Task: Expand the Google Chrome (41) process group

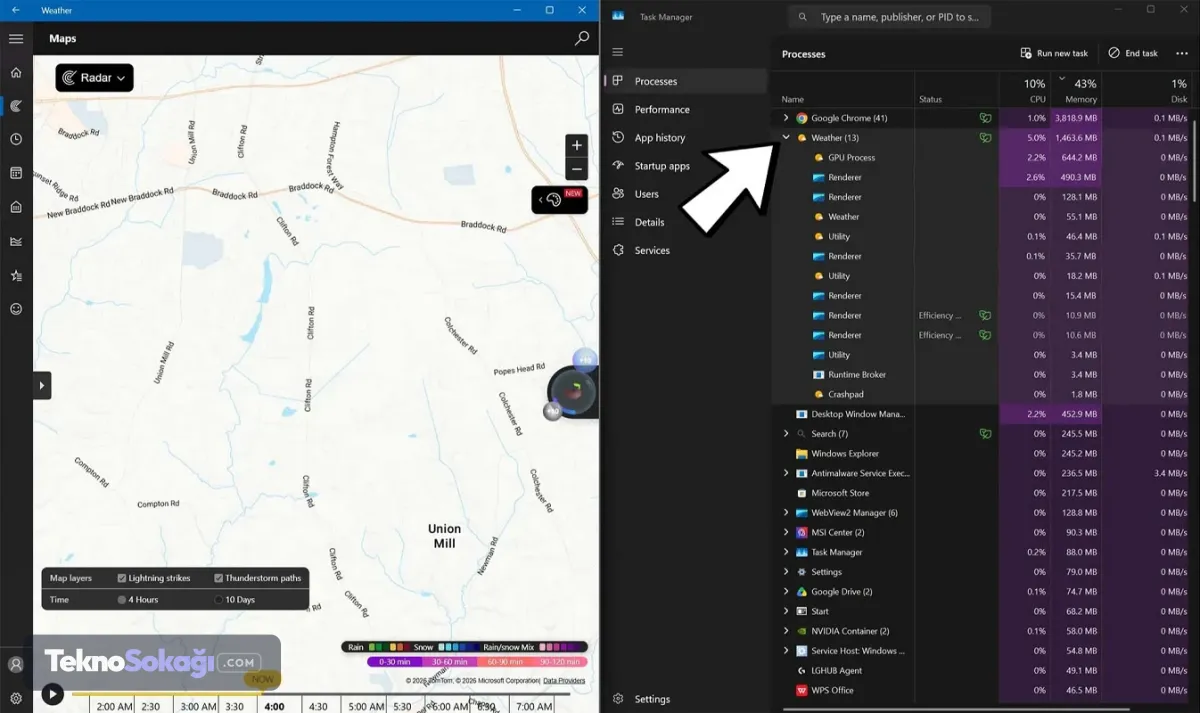Action: (786, 118)
